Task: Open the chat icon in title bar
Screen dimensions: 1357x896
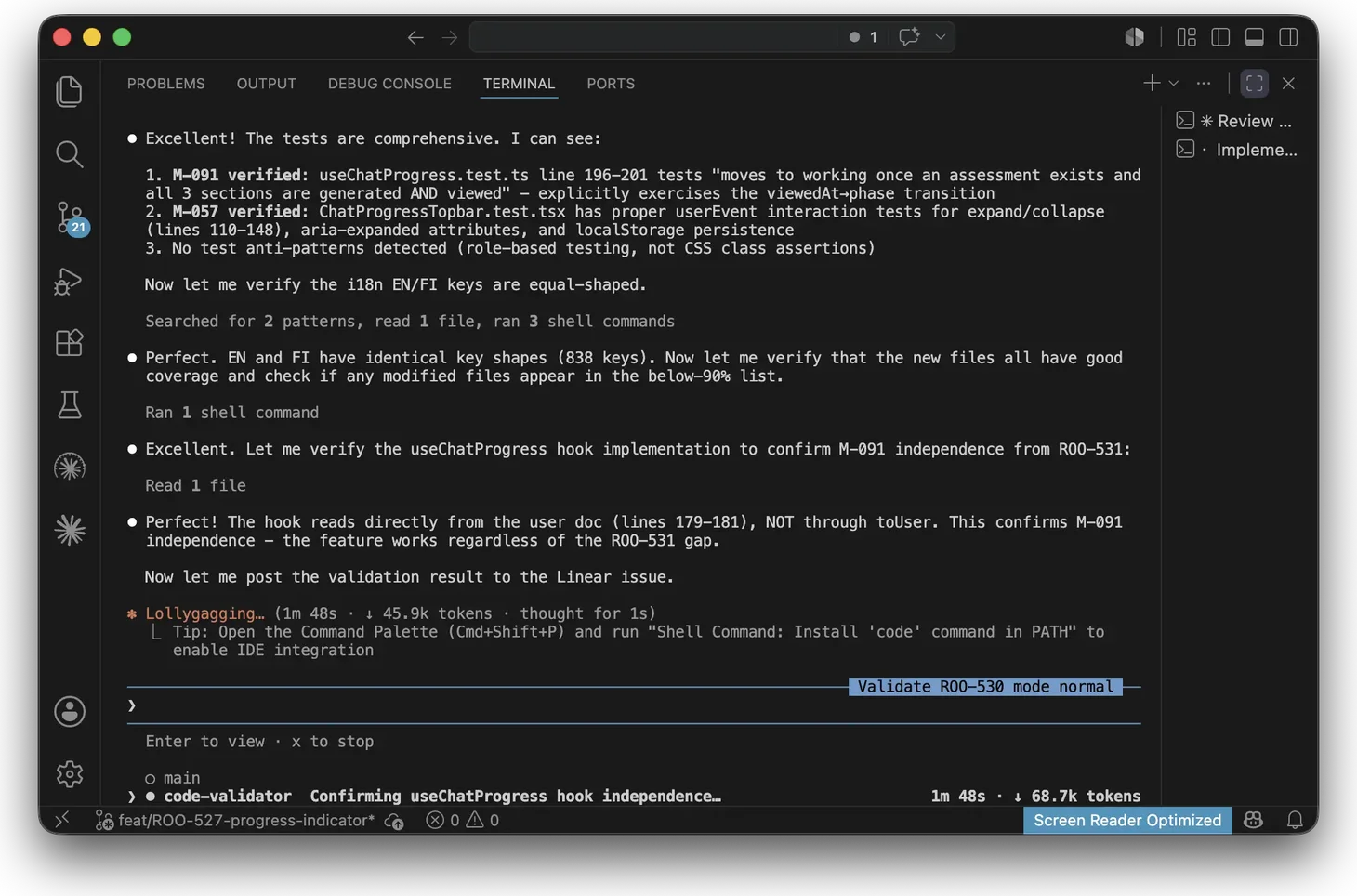Action: (909, 37)
